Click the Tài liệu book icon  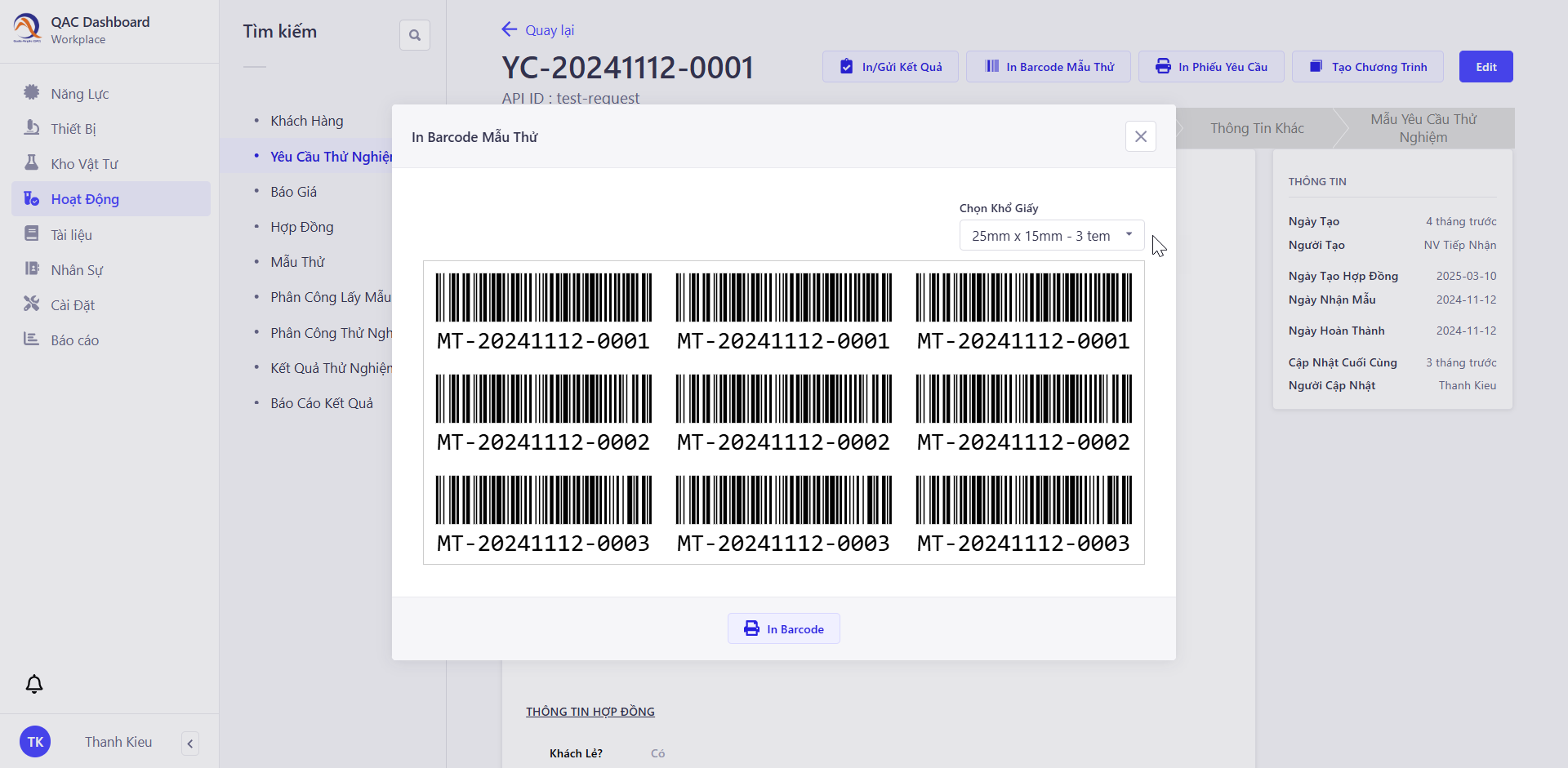[x=31, y=233]
